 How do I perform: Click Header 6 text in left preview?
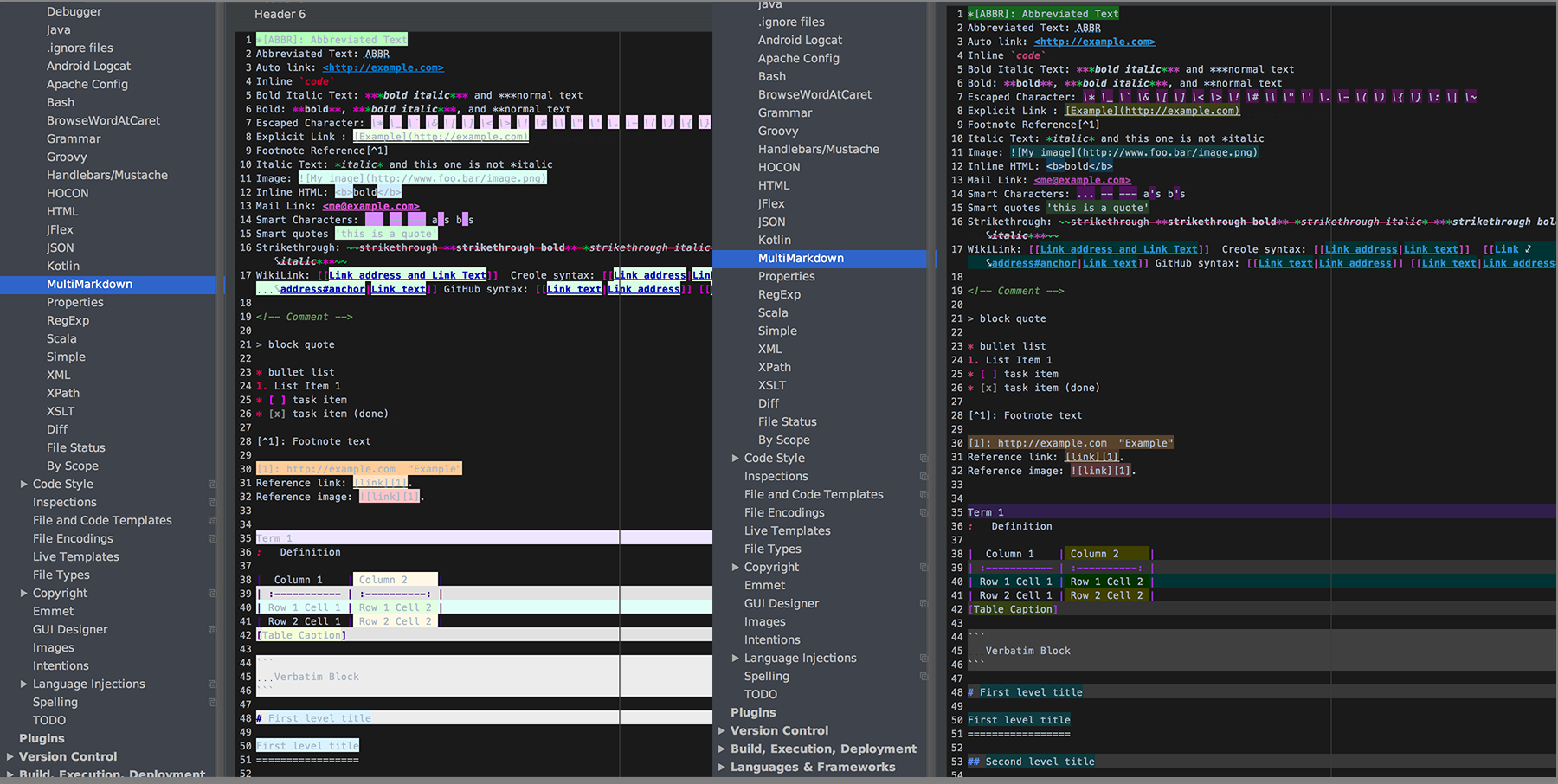coord(280,15)
